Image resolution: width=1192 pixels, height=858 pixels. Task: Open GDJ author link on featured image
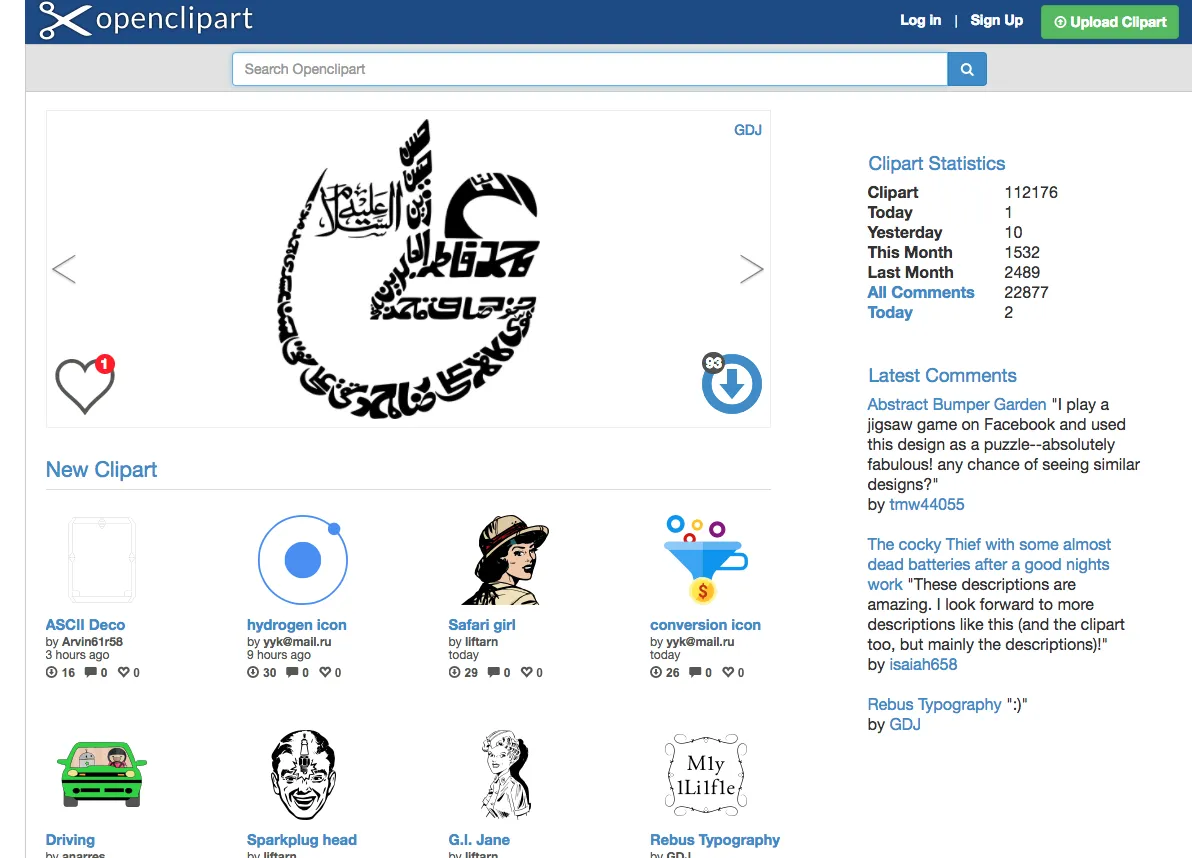748,130
